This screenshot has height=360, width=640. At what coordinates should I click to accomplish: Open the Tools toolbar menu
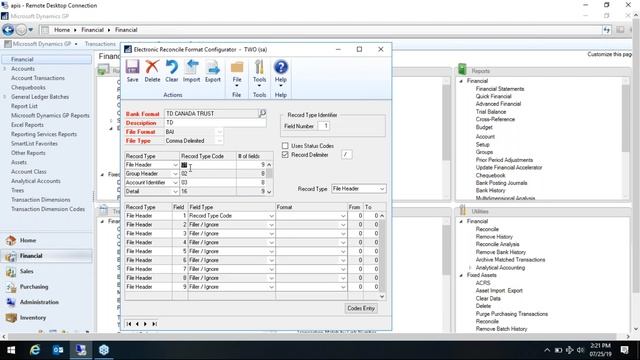point(259,73)
